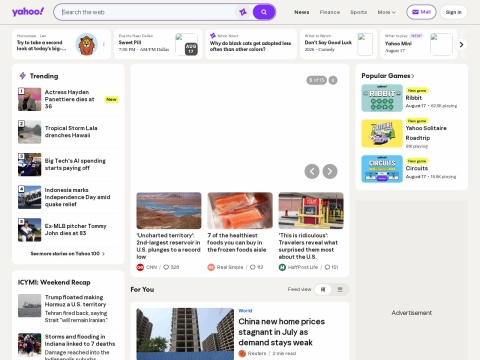This screenshot has height=360, width=480.
Task: Click the ship thumbnail in Weekend Recap
Action: coord(29,306)
